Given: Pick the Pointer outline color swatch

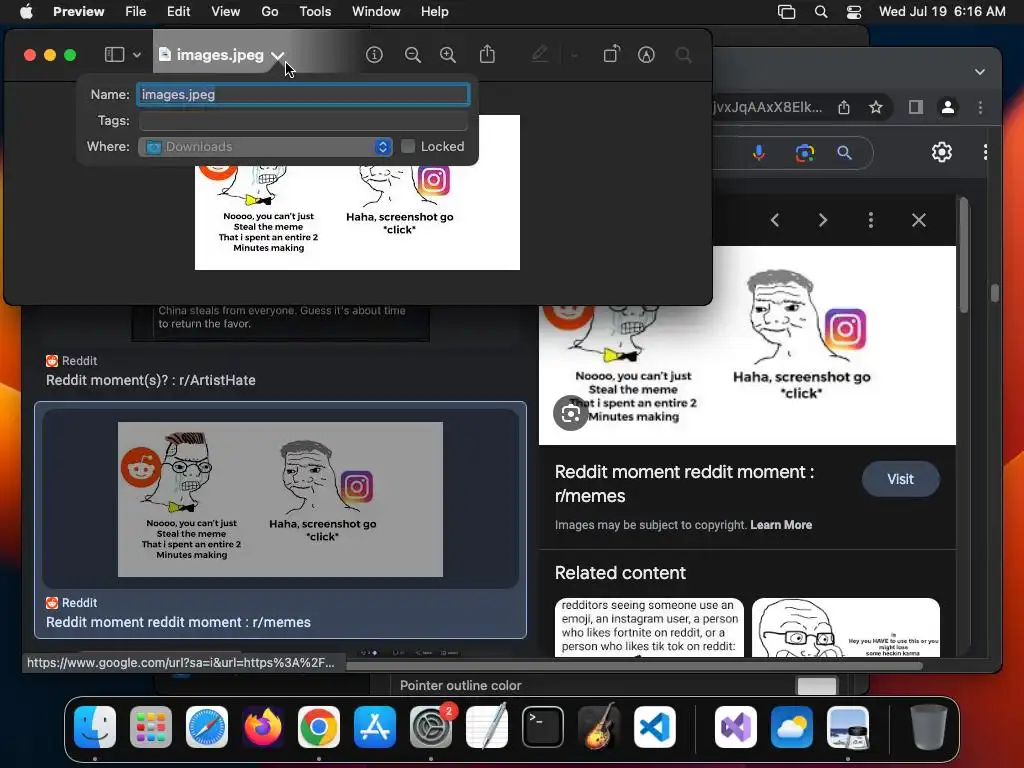Looking at the screenshot, I should 817,686.
